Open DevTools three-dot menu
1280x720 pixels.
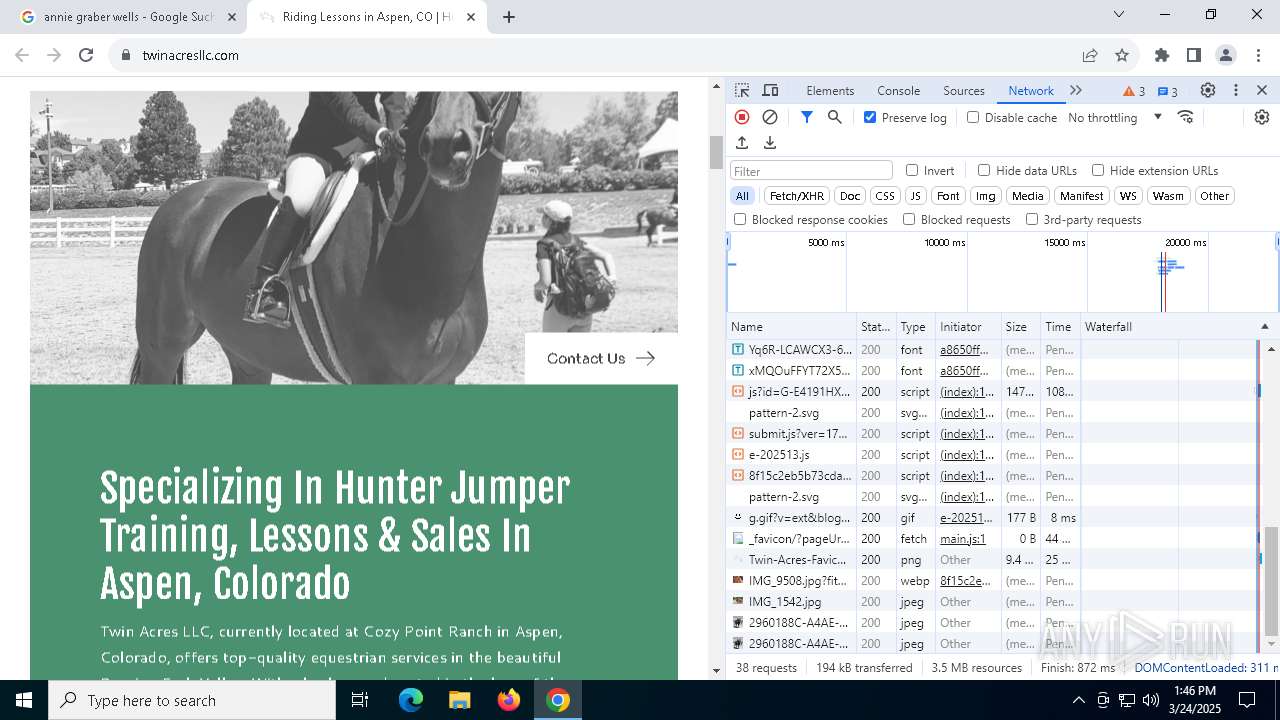pos(1236,90)
